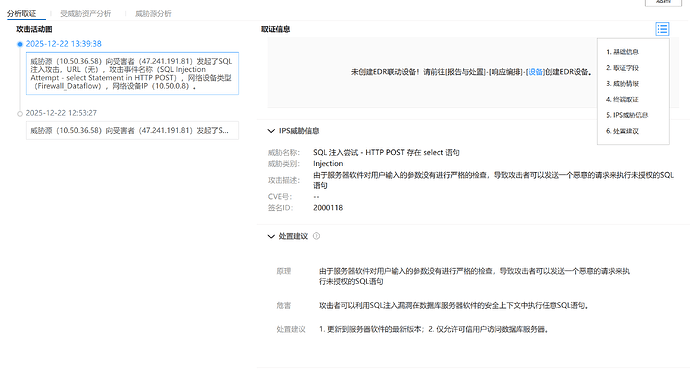This screenshot has height=390, width=690.
Task: Click the 危害 harm description text
Action: (x=454, y=305)
